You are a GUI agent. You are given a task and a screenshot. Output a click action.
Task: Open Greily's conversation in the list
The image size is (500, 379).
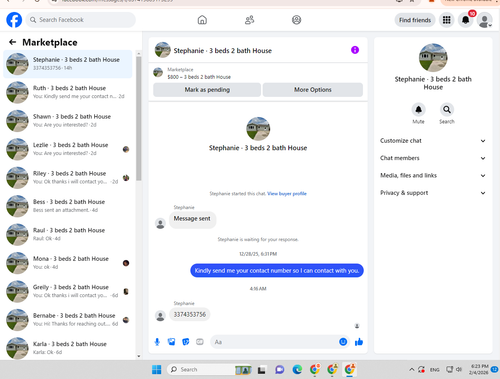click(68, 291)
